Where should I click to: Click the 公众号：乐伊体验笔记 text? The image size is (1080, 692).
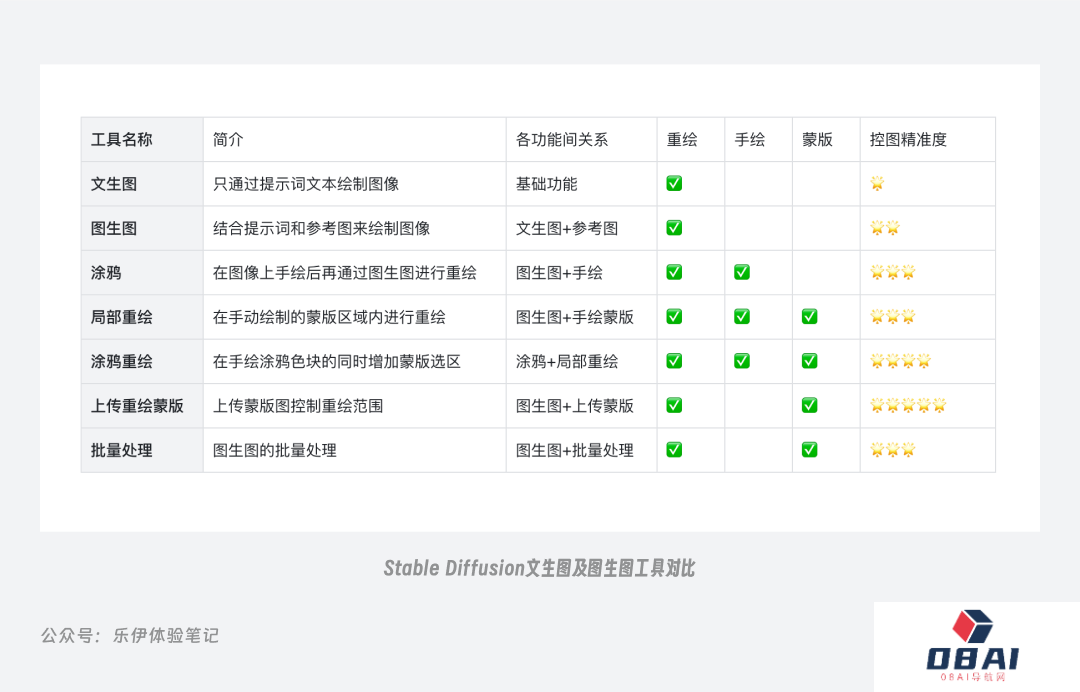click(129, 635)
